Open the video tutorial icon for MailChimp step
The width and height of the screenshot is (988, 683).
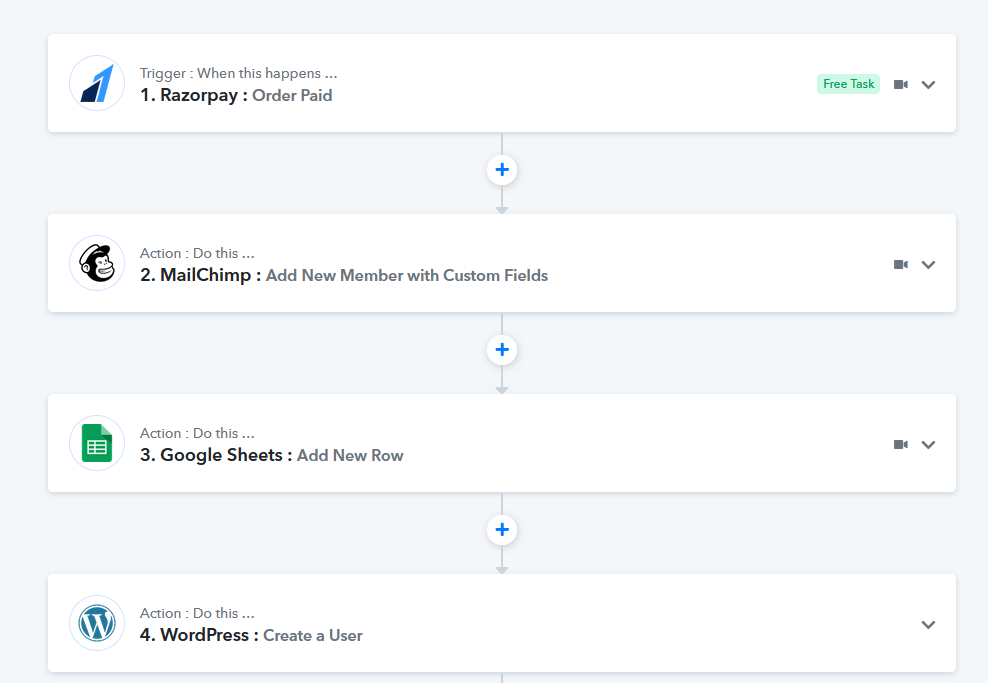point(901,265)
